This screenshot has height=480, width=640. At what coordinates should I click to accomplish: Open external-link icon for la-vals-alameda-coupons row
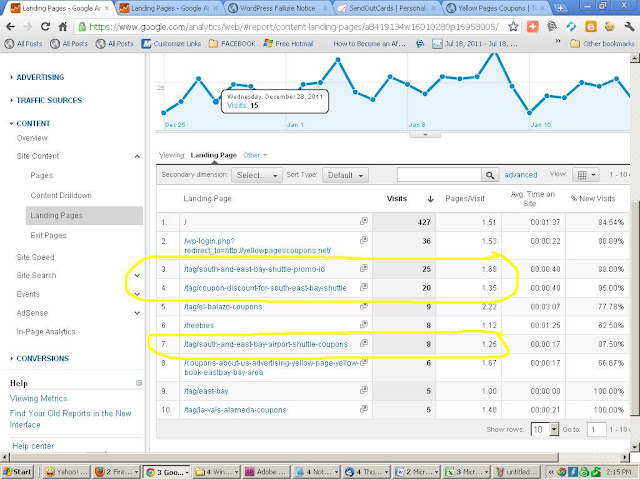364,409
